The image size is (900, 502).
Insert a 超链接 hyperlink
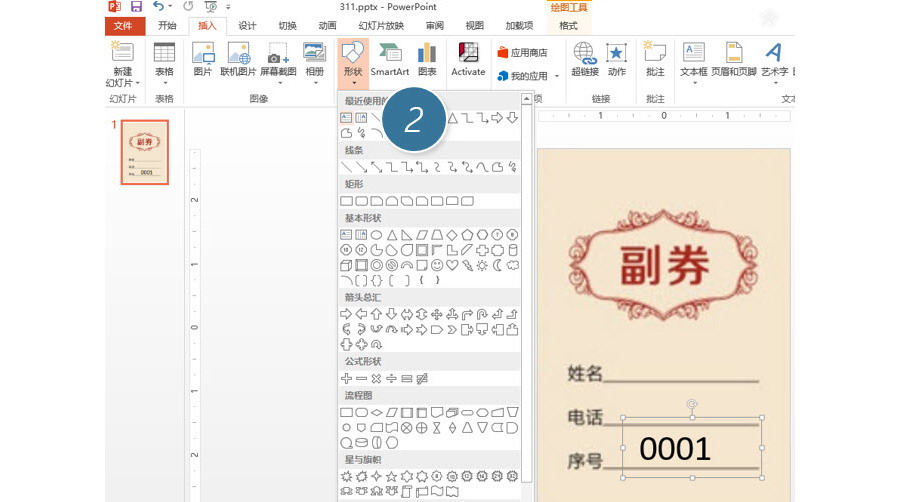[585, 60]
